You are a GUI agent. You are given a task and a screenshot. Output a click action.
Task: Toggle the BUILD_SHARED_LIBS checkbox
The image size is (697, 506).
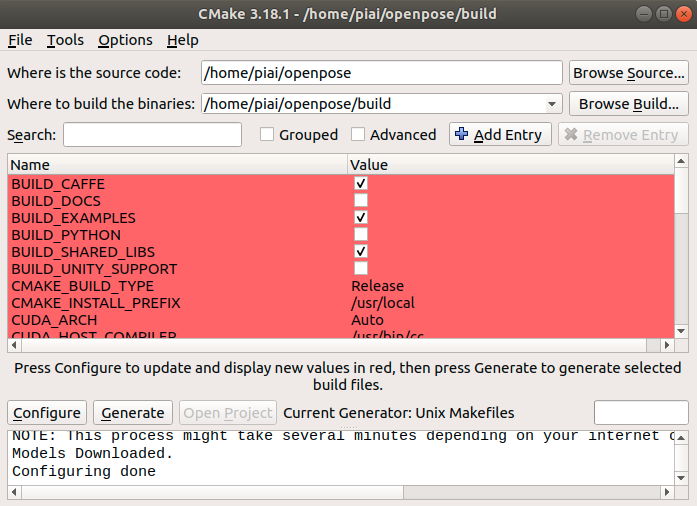pos(361,251)
